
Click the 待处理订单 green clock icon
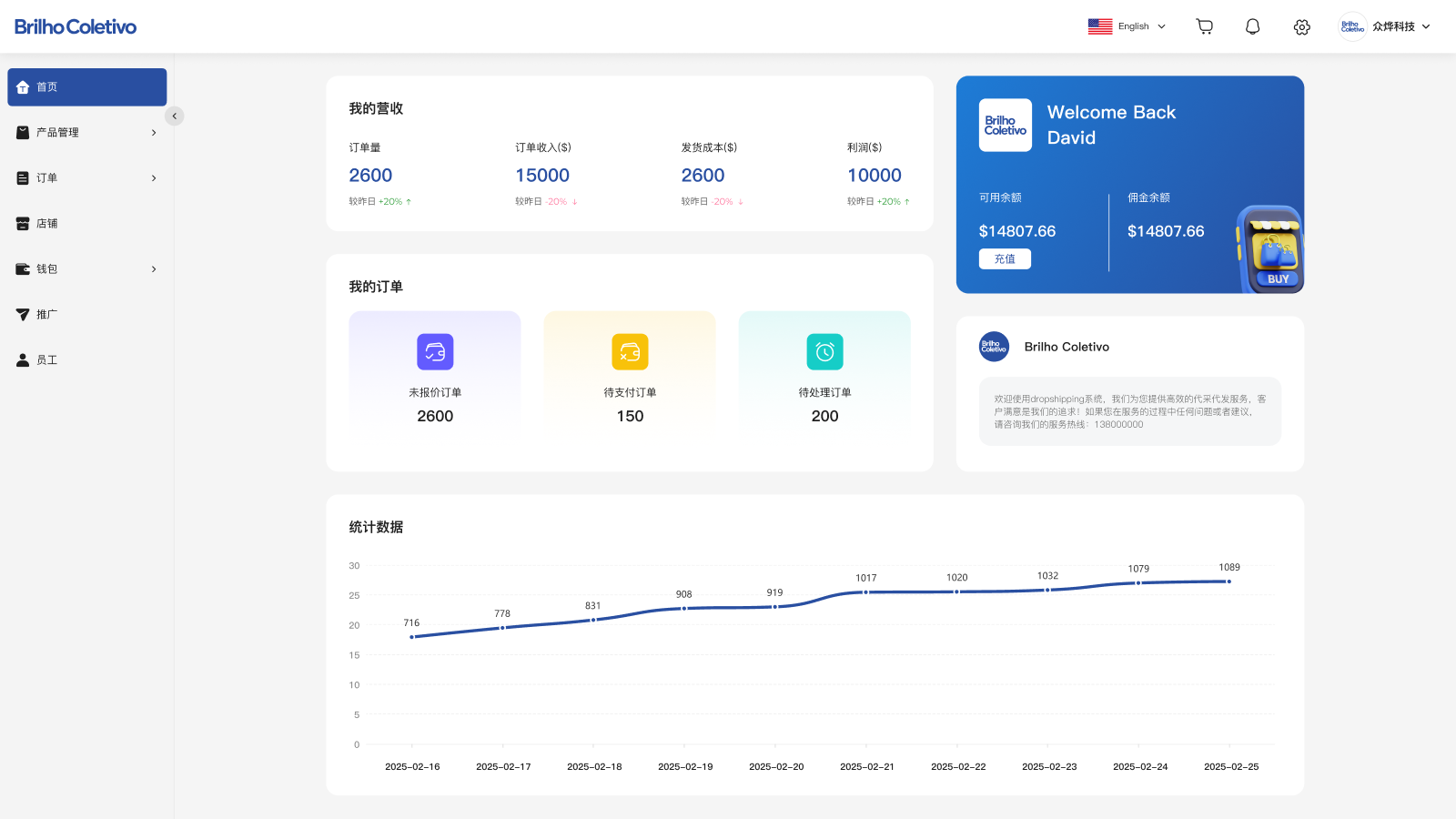824,352
